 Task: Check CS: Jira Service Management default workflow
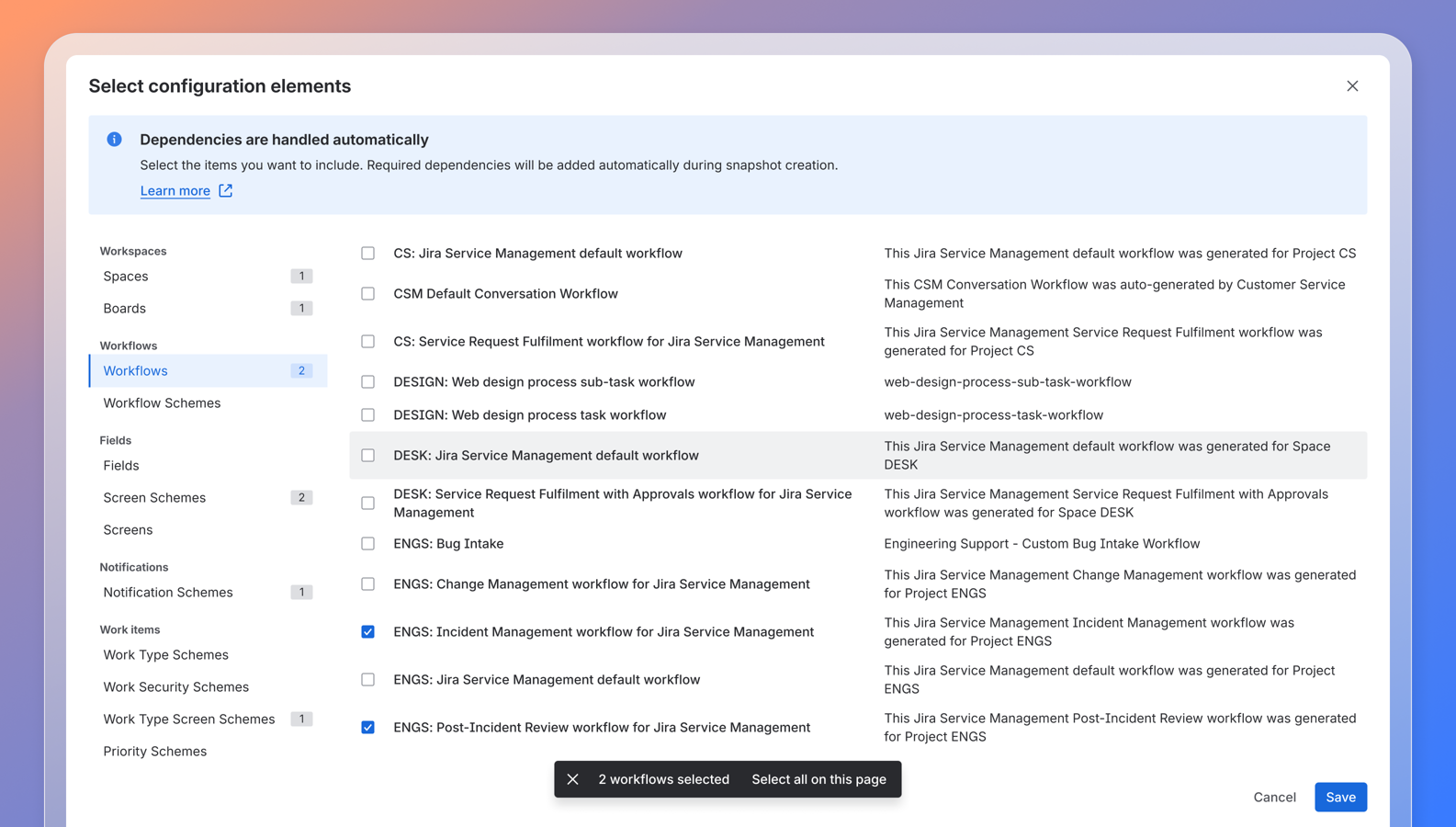(367, 254)
